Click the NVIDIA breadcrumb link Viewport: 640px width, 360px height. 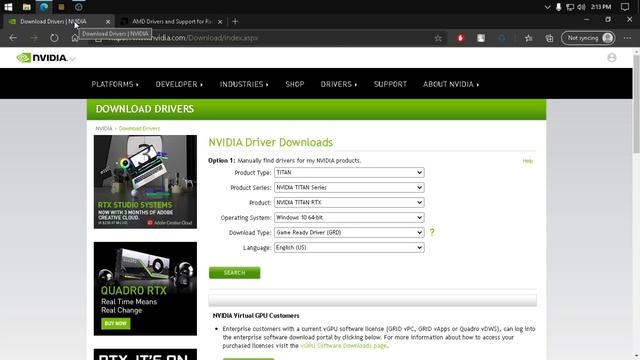point(104,129)
